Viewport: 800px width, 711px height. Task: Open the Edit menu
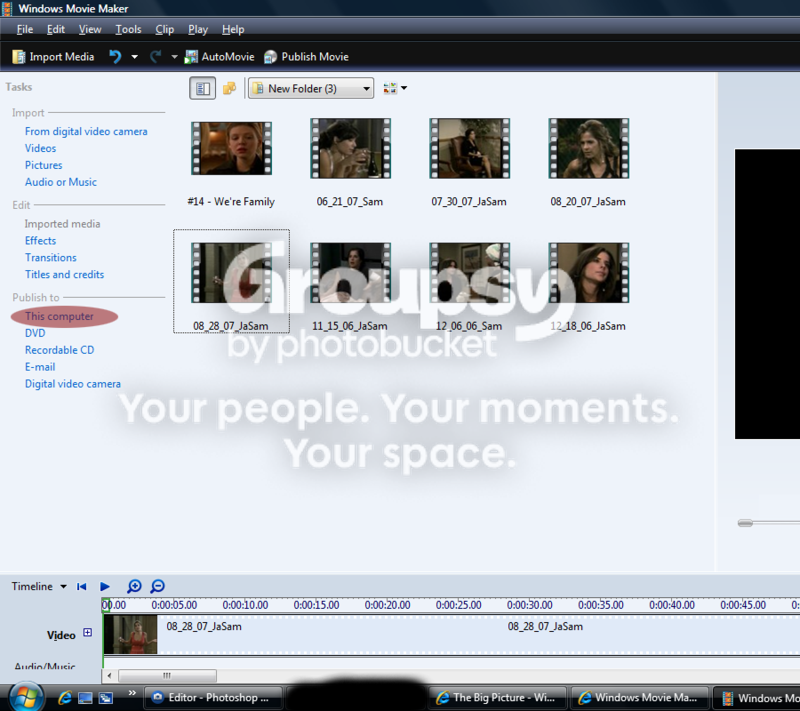coord(56,30)
